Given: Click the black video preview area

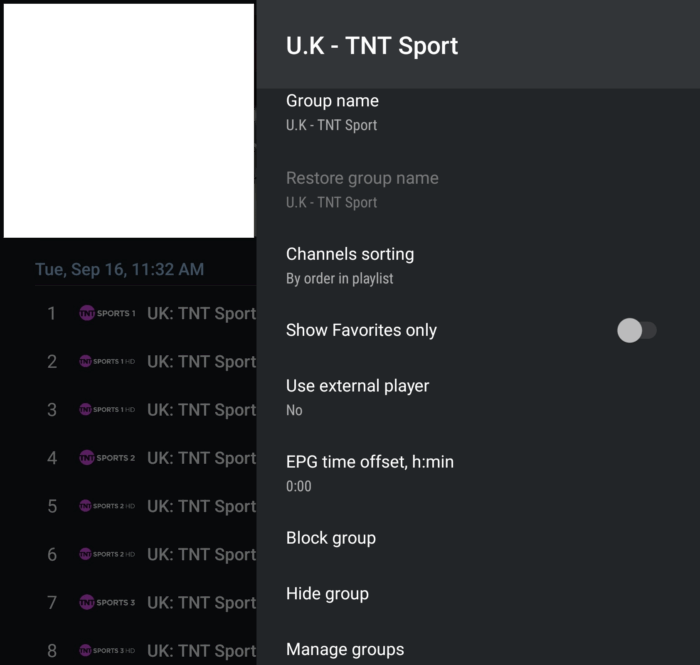Looking at the screenshot, I should click(x=128, y=120).
